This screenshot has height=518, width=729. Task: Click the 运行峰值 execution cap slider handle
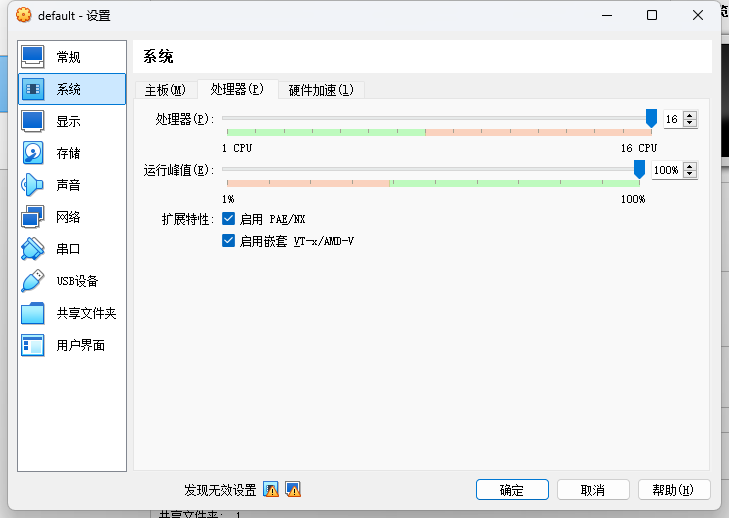click(x=640, y=169)
